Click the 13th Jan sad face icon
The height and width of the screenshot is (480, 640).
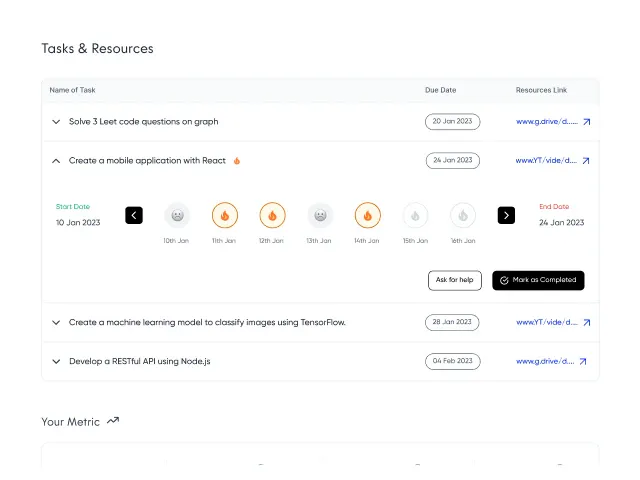pyautogui.click(x=320, y=215)
